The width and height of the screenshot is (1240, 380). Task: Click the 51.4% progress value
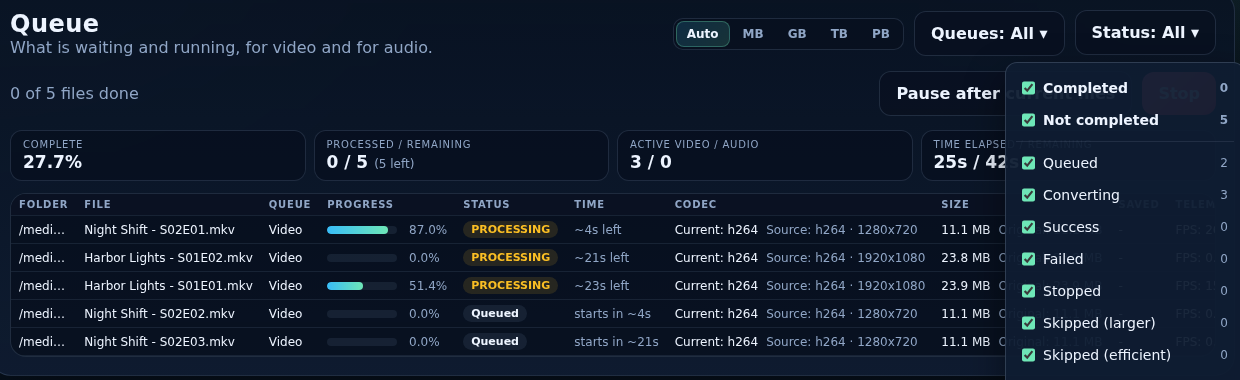pos(428,286)
